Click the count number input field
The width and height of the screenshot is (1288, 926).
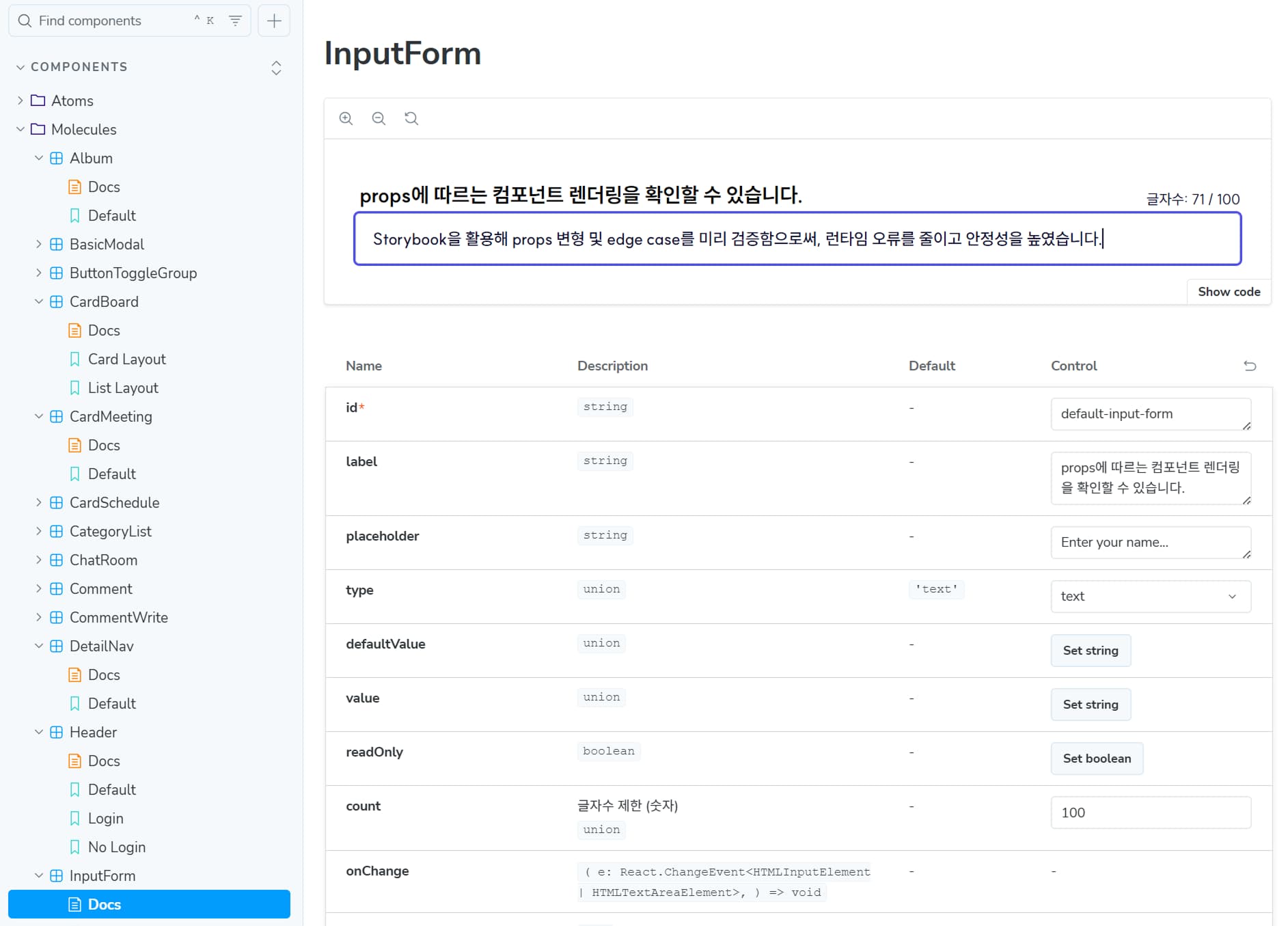click(x=1150, y=813)
